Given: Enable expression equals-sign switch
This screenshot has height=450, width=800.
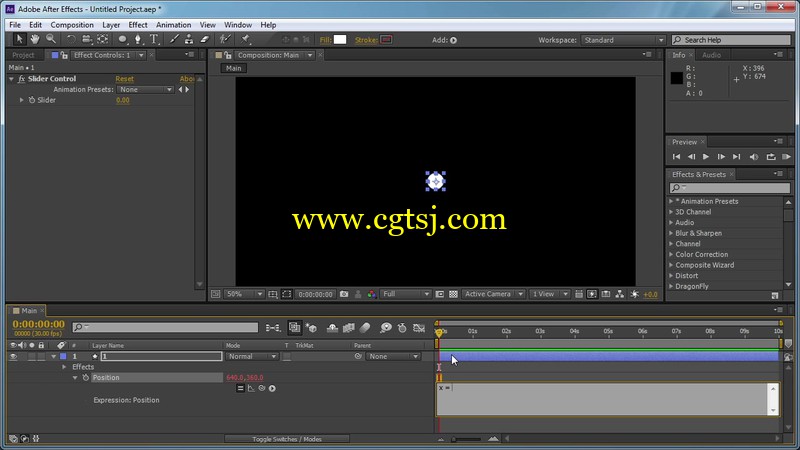Looking at the screenshot, I should click(240, 388).
